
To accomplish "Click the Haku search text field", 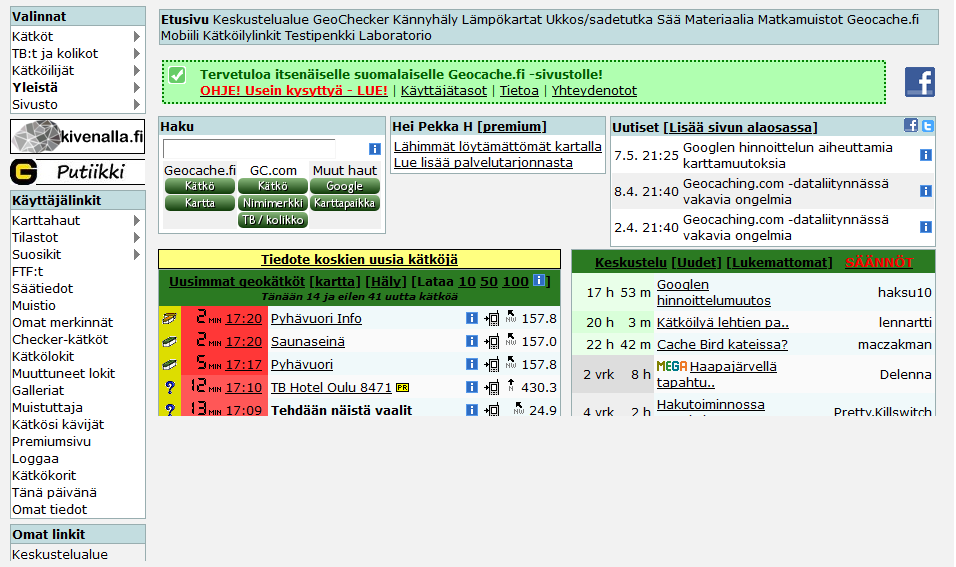I will coord(263,149).
